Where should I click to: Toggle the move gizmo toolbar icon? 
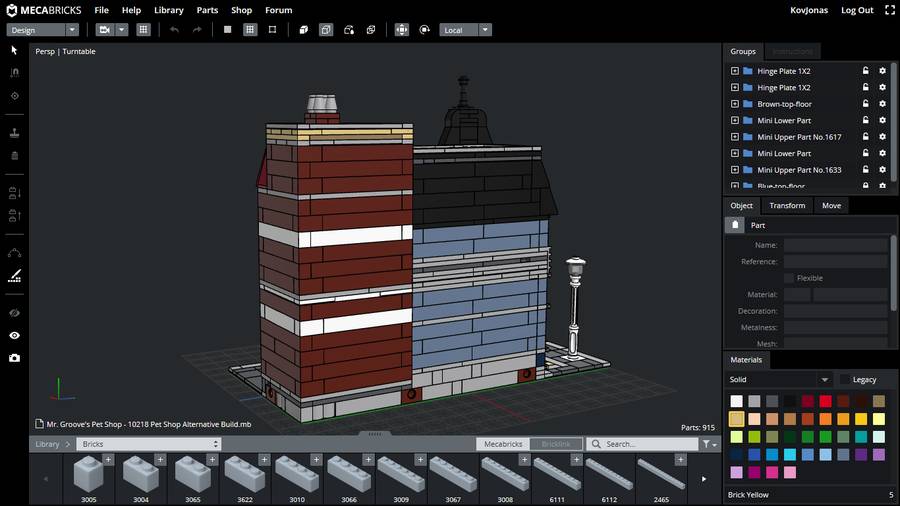pyautogui.click(x=402, y=30)
